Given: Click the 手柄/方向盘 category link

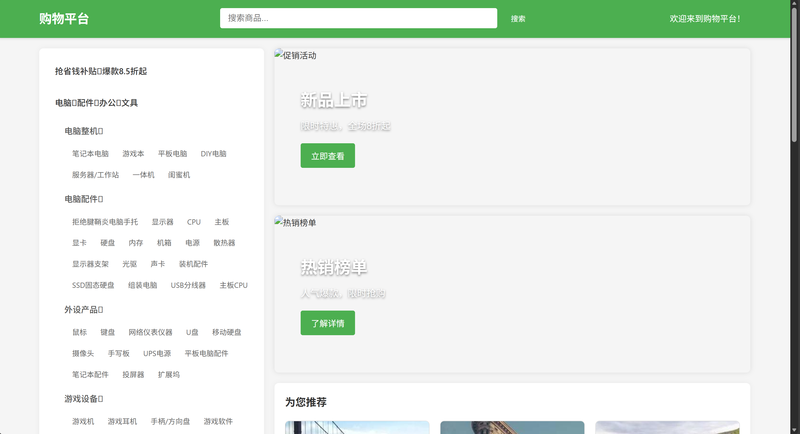Looking at the screenshot, I should click(170, 422).
